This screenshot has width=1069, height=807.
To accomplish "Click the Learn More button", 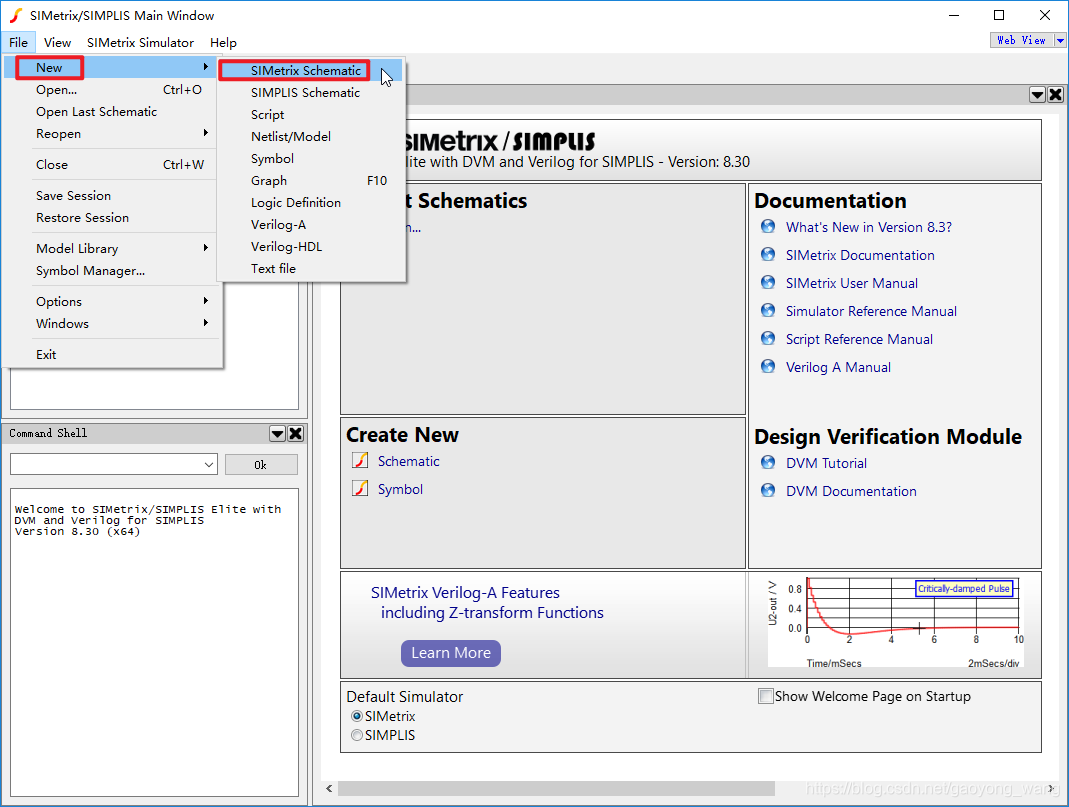I will [x=451, y=653].
